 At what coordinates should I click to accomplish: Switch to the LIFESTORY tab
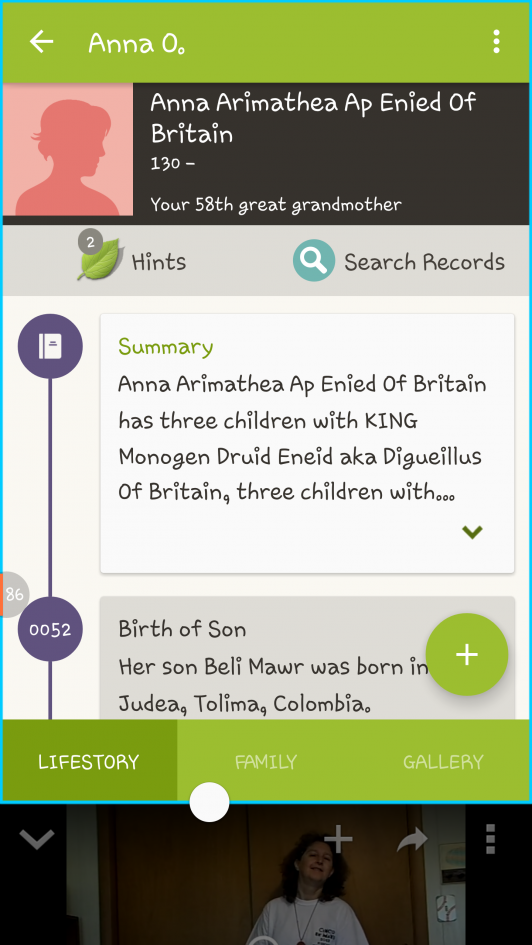point(89,761)
